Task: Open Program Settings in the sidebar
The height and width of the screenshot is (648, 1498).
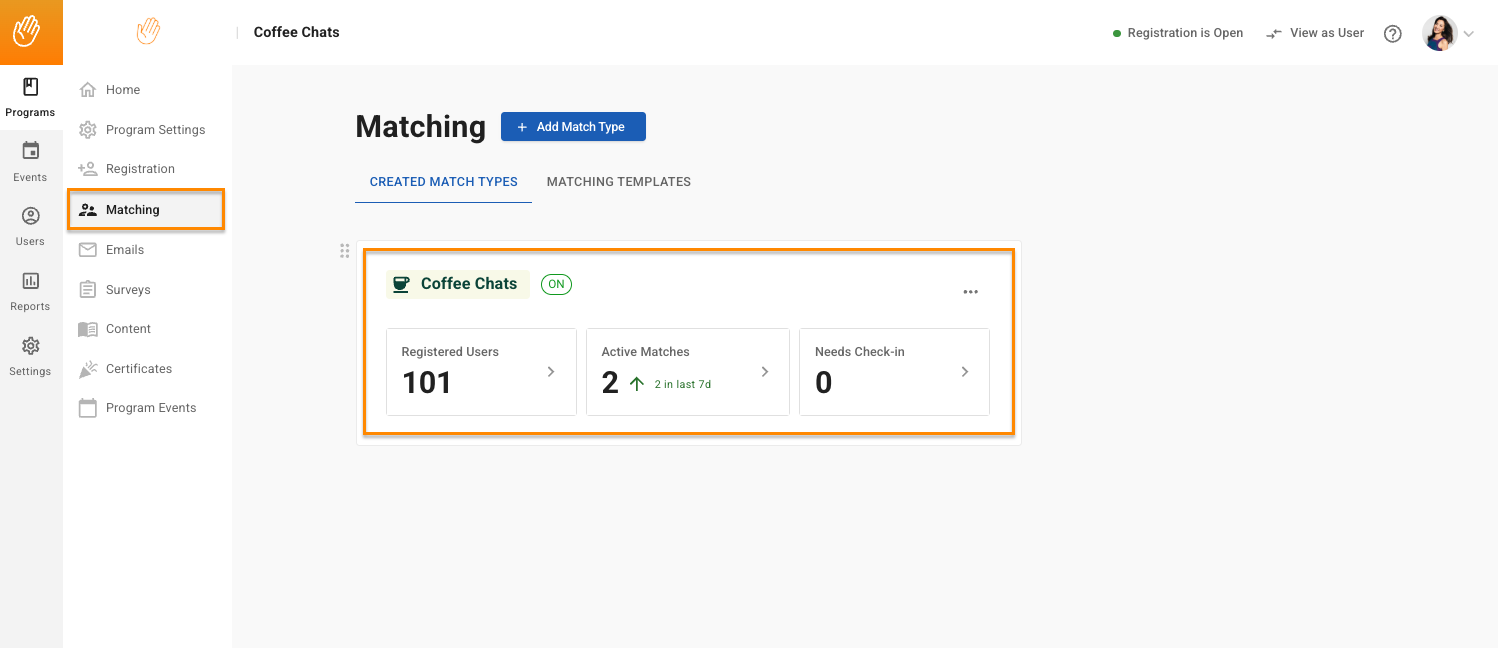Action: click(x=155, y=130)
